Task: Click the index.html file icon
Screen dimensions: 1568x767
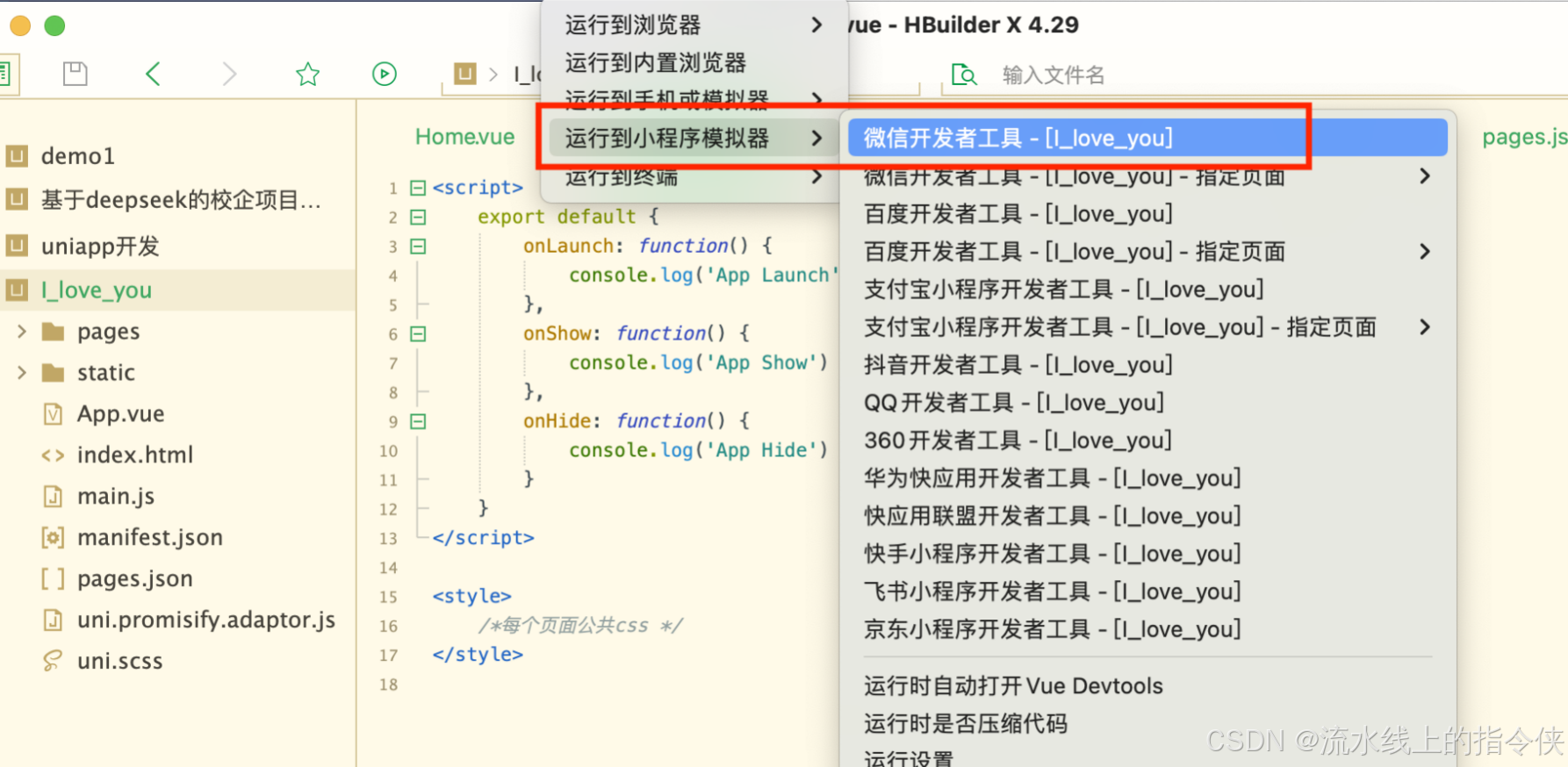Action: 54,455
